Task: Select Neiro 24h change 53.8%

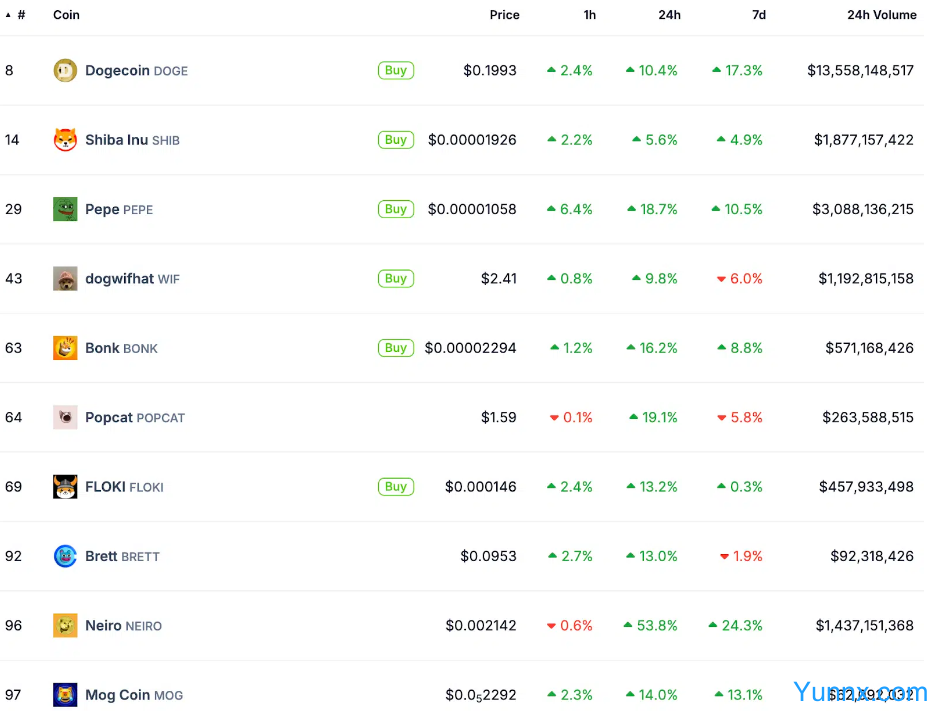Action: (x=650, y=625)
